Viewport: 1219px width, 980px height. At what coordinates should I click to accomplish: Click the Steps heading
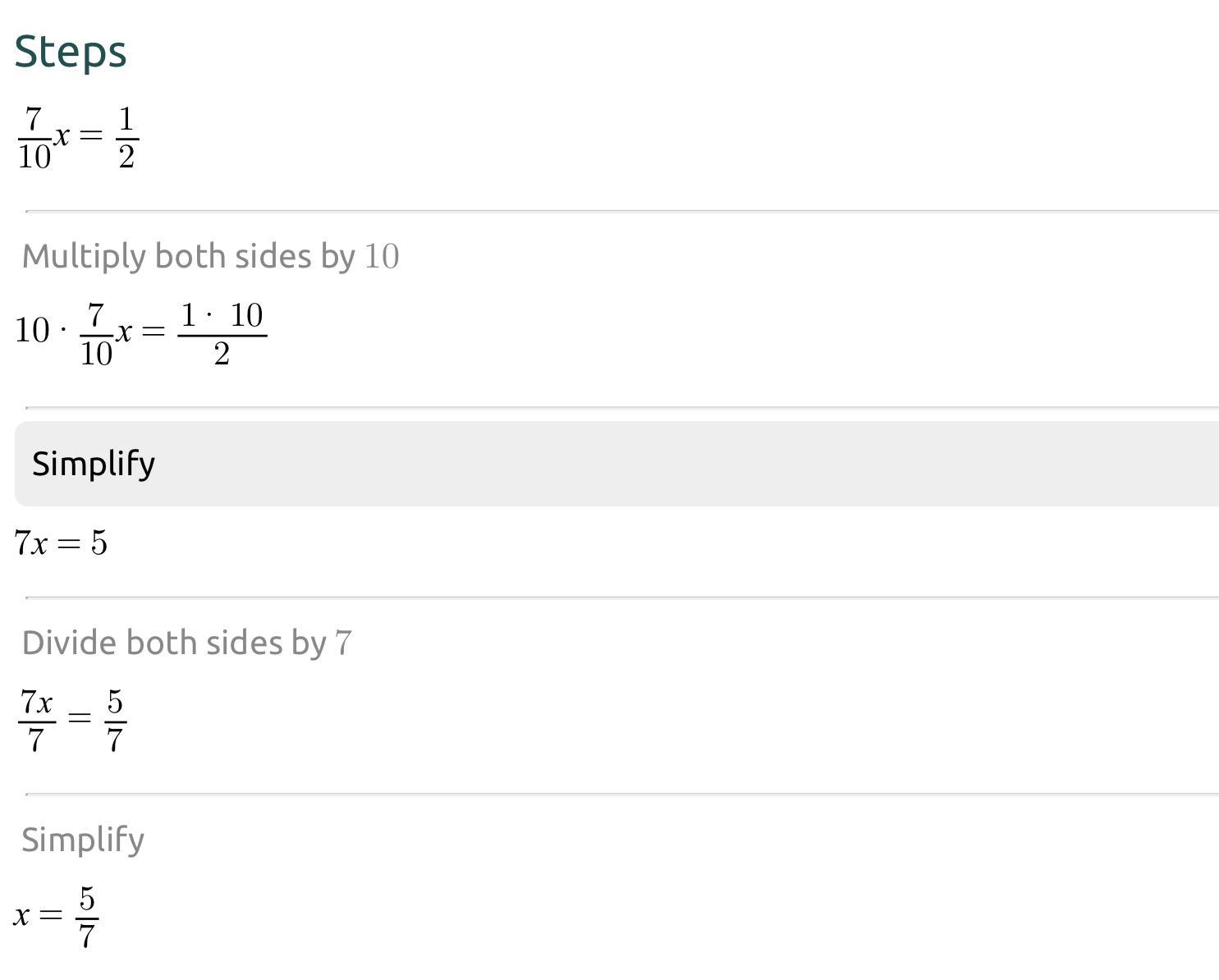71,52
